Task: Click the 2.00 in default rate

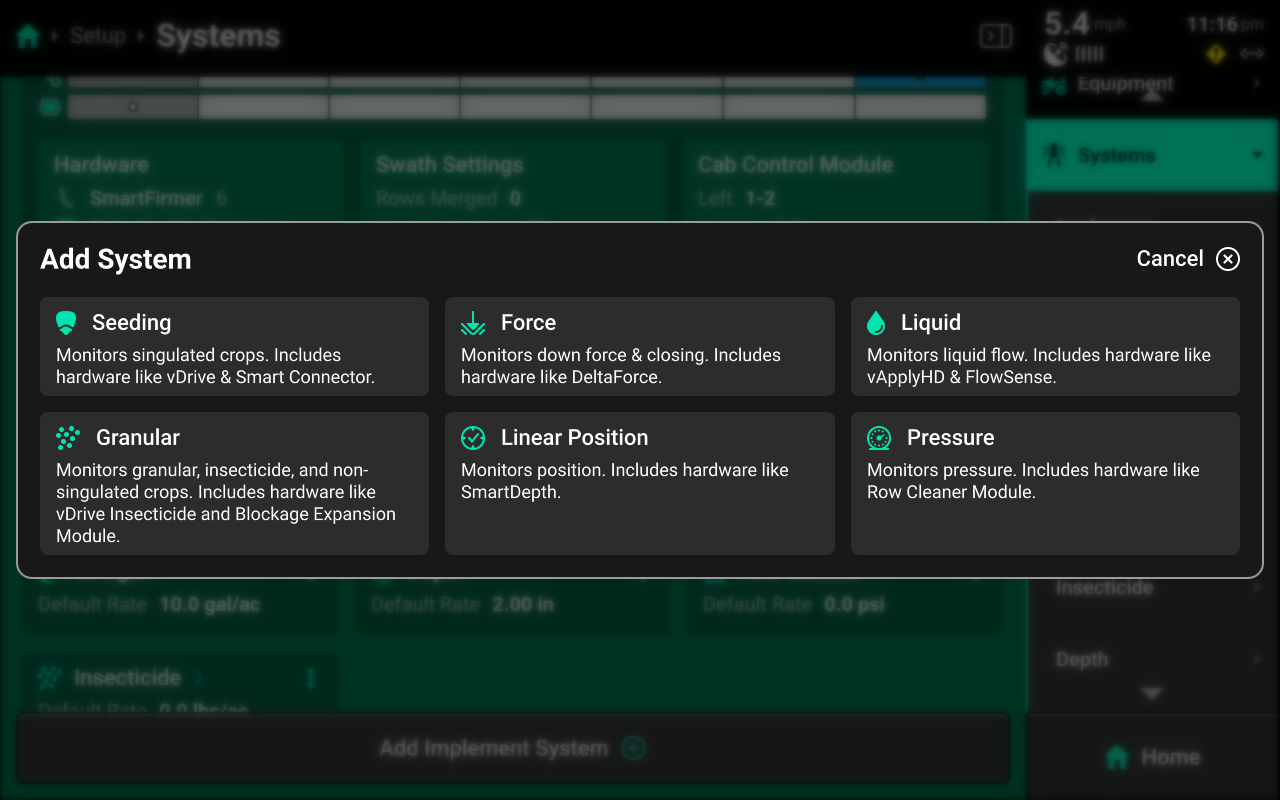Action: [523, 605]
